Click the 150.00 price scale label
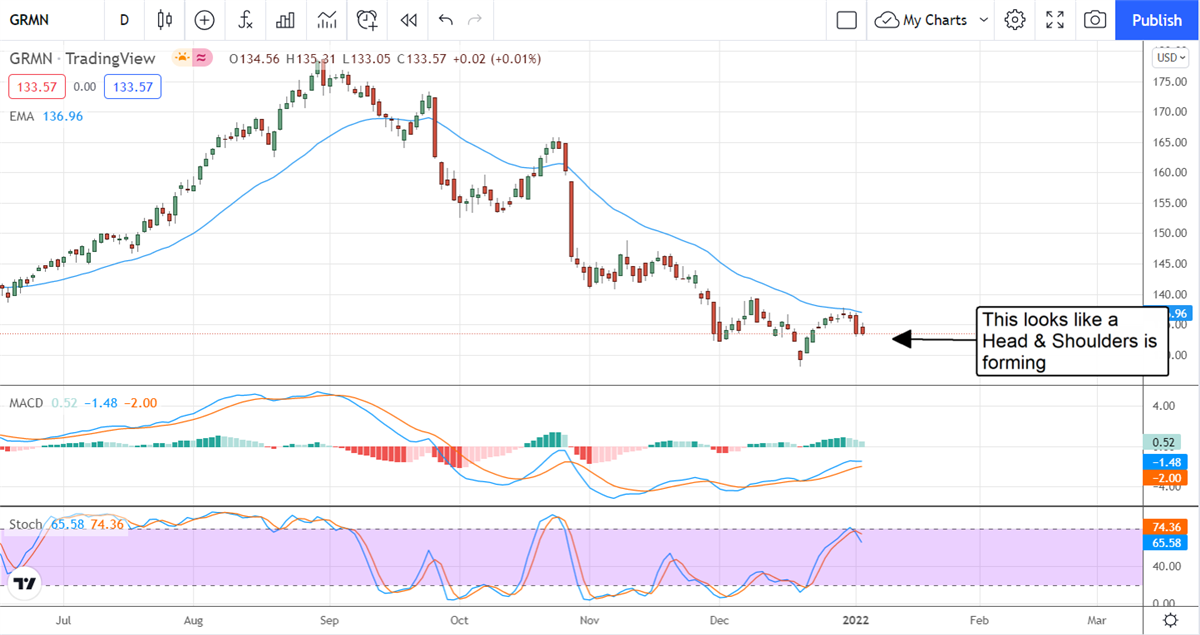Viewport: 1200px width, 635px height. pos(1168,233)
